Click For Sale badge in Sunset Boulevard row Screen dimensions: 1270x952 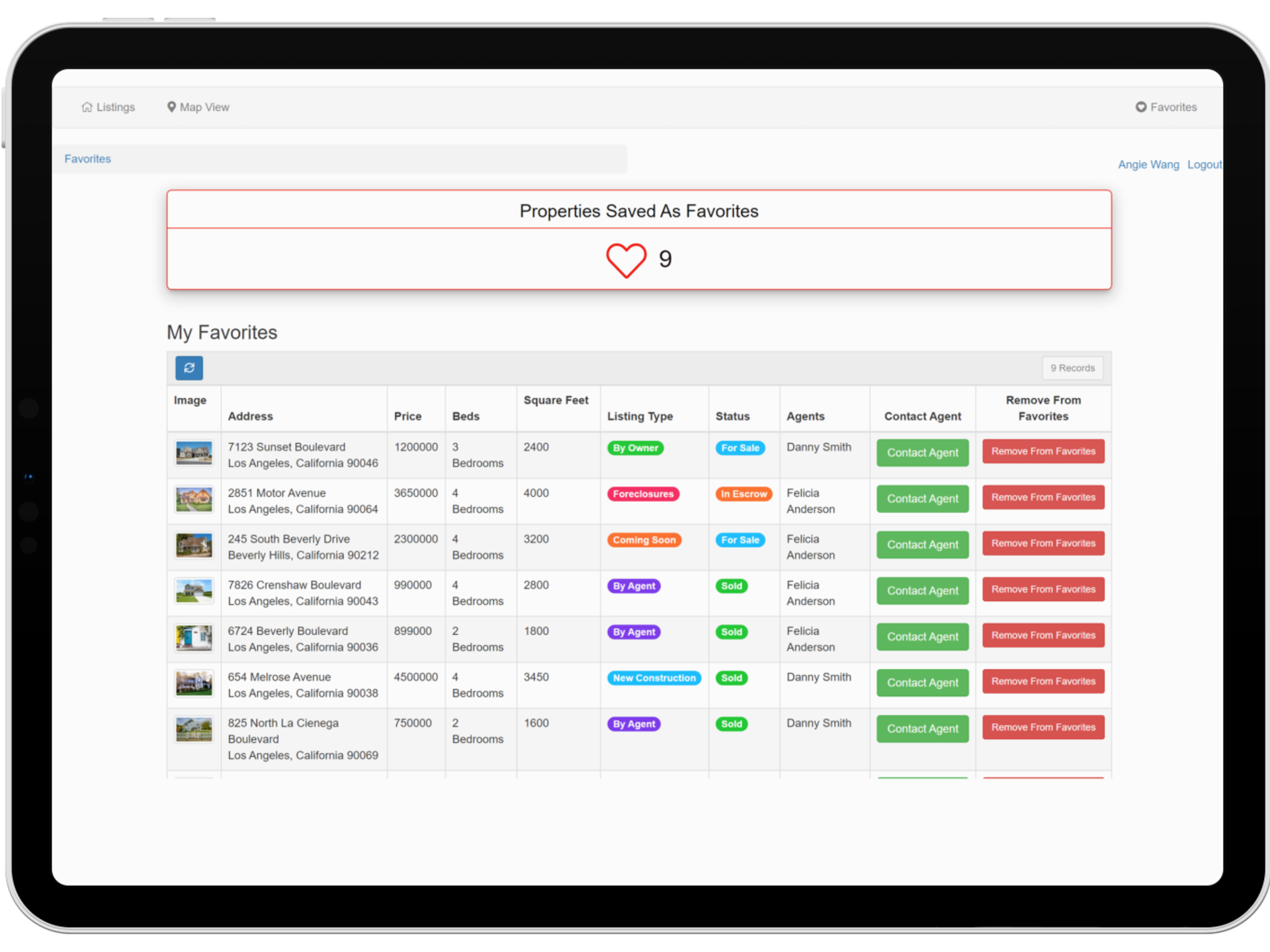pos(740,448)
